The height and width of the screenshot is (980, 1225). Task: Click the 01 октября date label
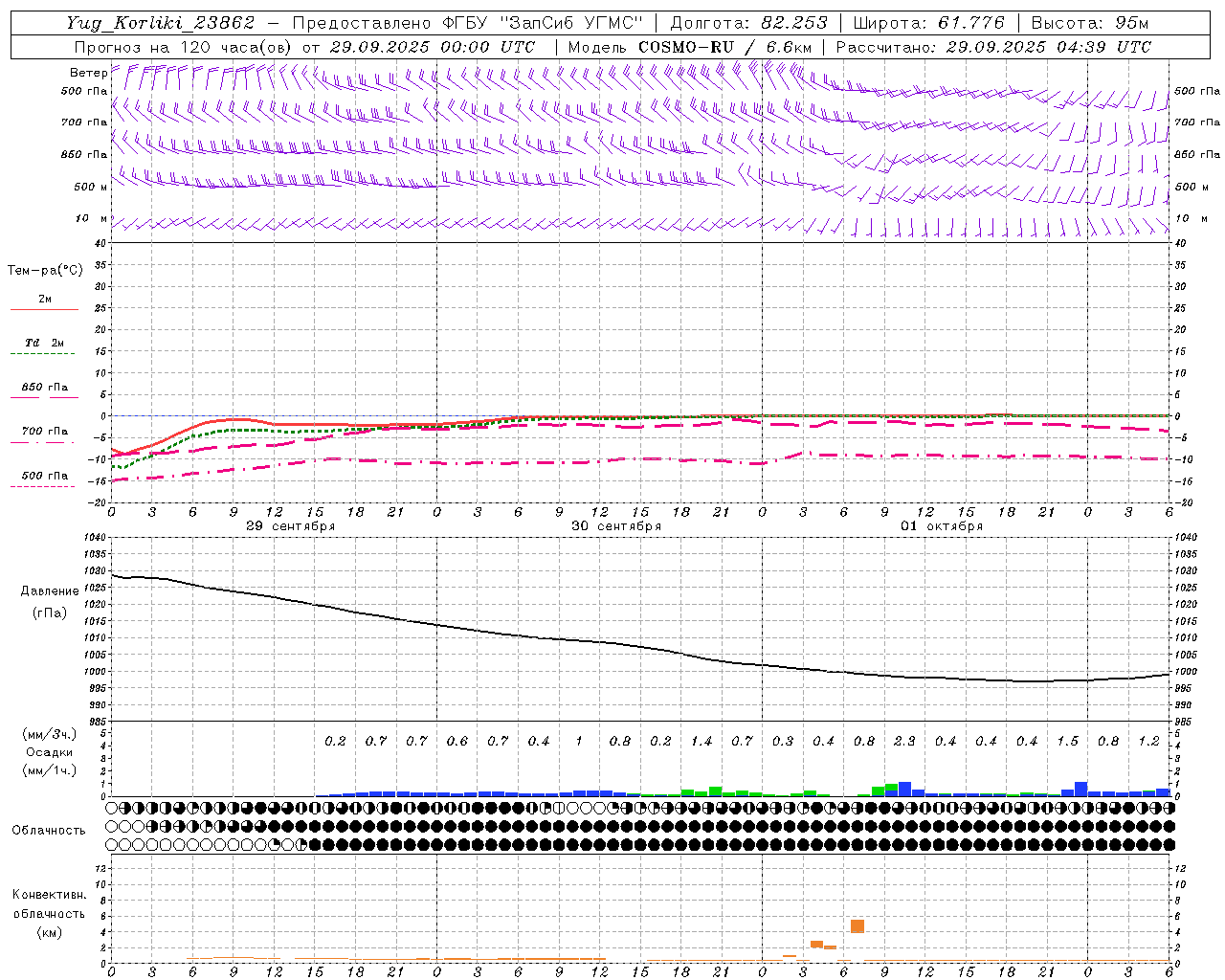coord(941,526)
